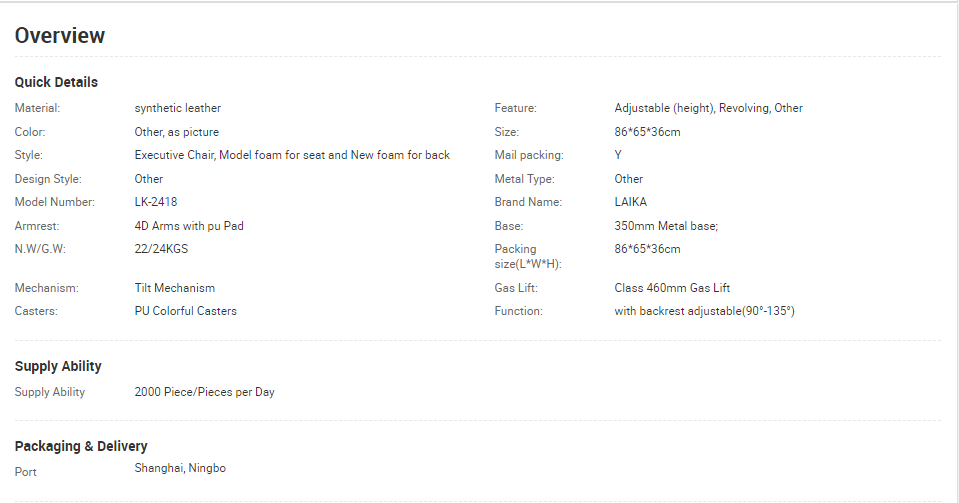The width and height of the screenshot is (959, 503).
Task: Select the 22/24KGS weight value
Action: pyautogui.click(x=161, y=249)
